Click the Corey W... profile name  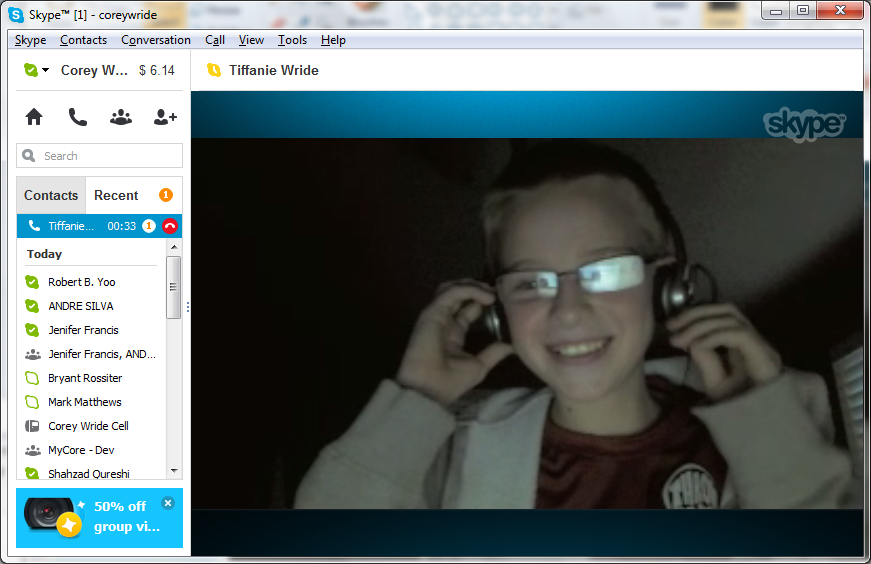[94, 71]
